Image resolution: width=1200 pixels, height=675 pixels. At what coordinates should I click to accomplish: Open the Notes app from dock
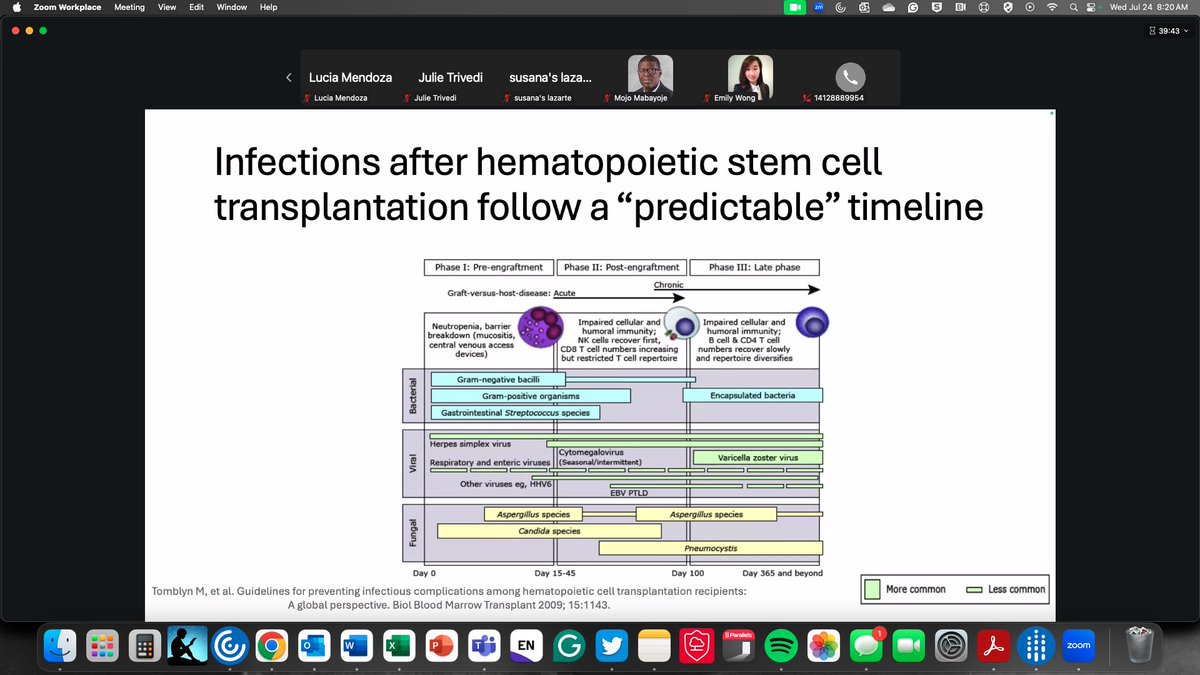click(655, 646)
